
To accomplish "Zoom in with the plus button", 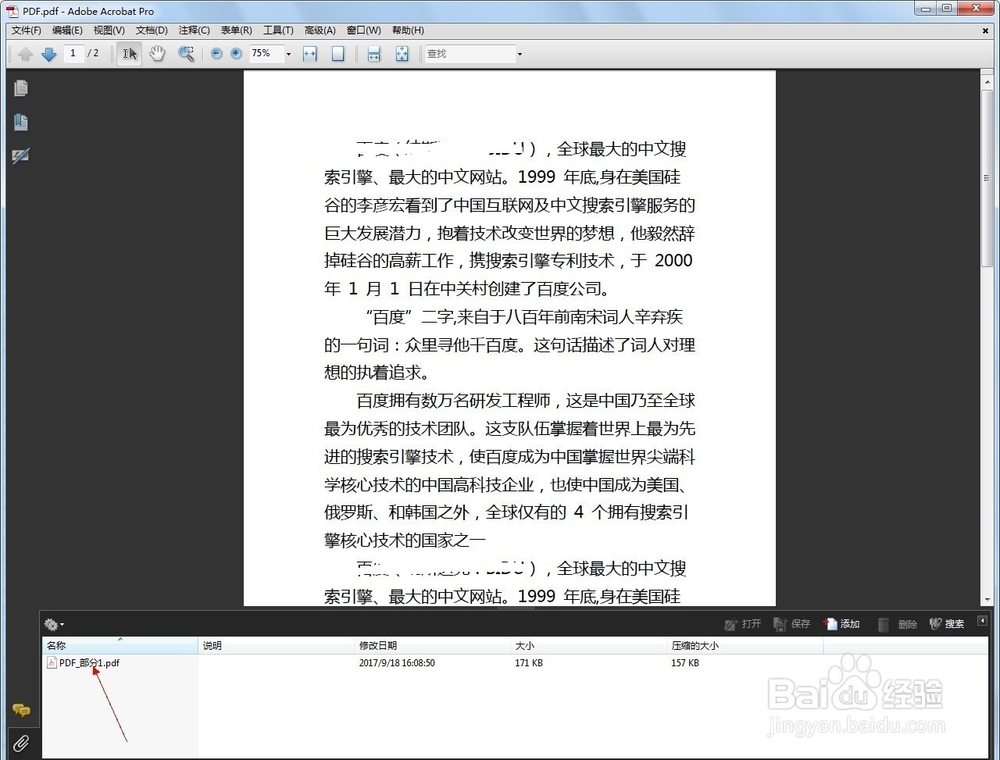I will [x=236, y=54].
